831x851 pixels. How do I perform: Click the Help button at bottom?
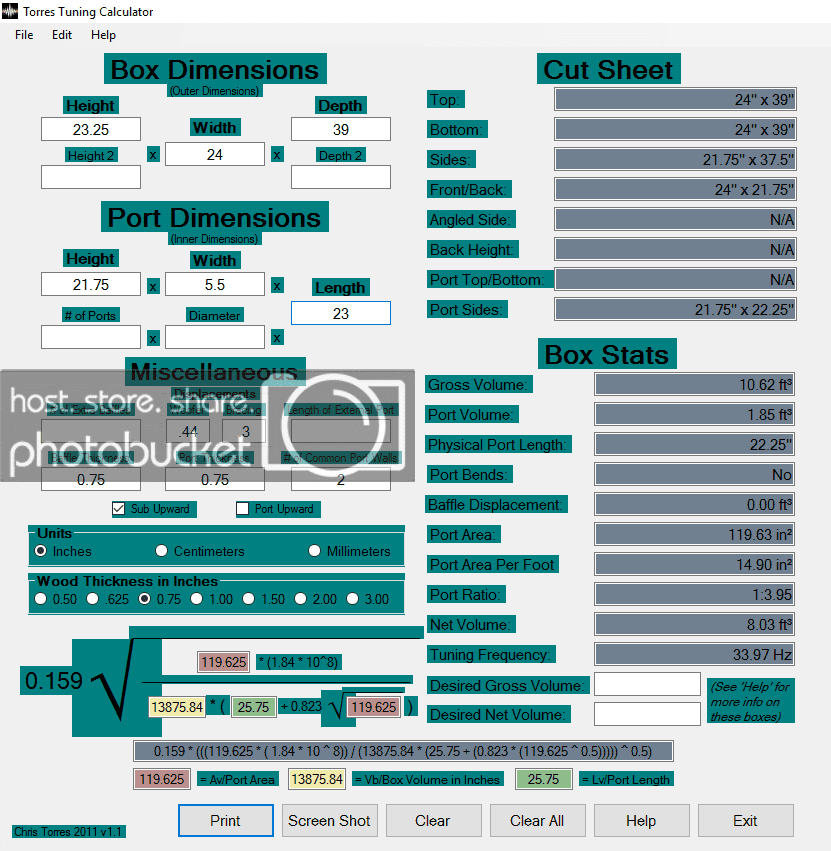click(x=642, y=820)
